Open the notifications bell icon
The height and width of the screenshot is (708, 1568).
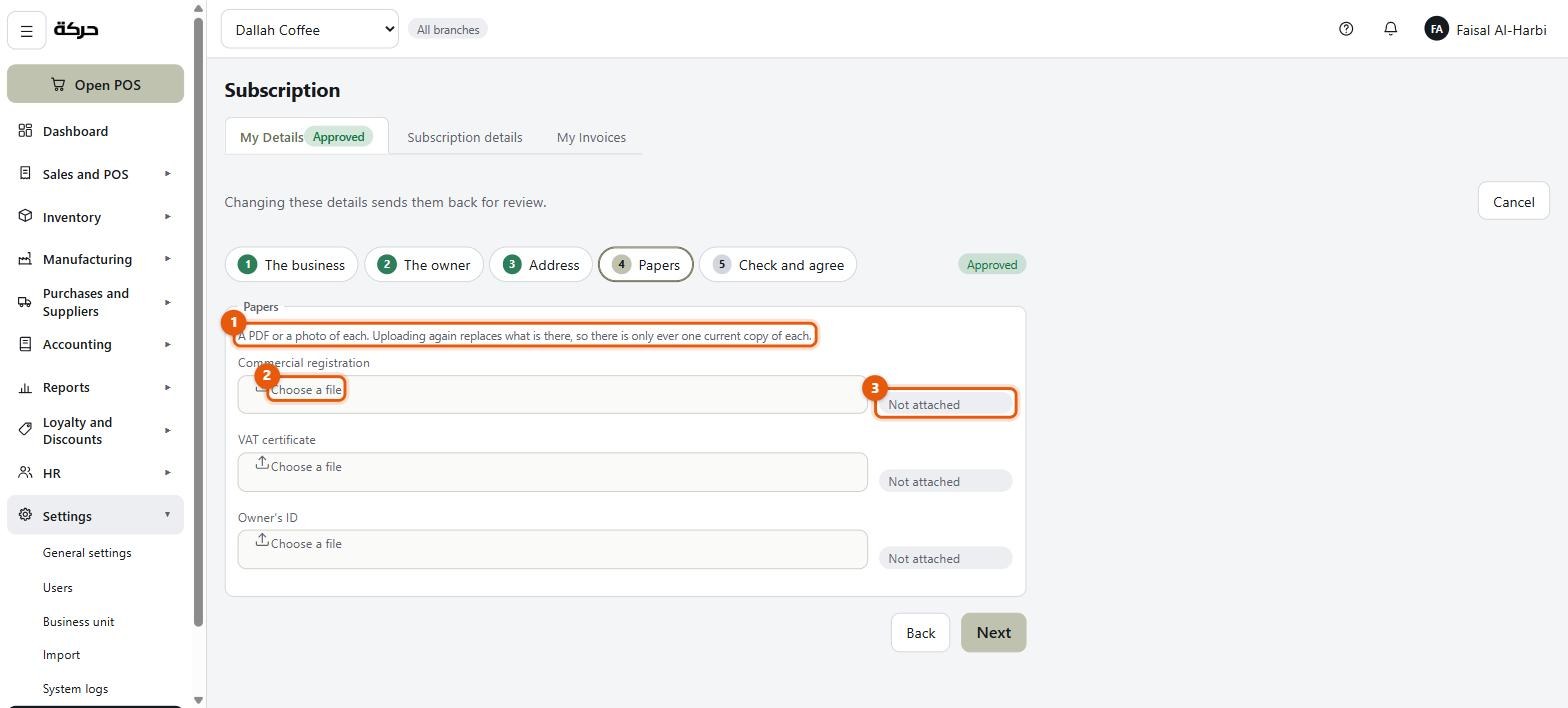coord(1390,29)
